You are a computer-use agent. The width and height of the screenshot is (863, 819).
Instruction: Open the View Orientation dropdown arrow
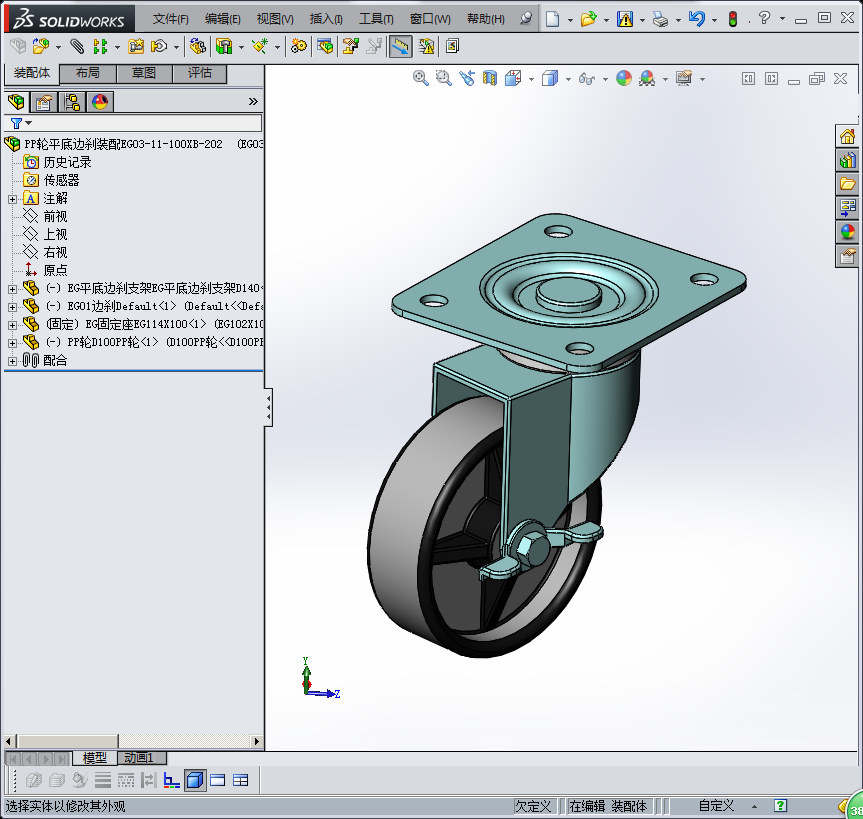(531, 79)
